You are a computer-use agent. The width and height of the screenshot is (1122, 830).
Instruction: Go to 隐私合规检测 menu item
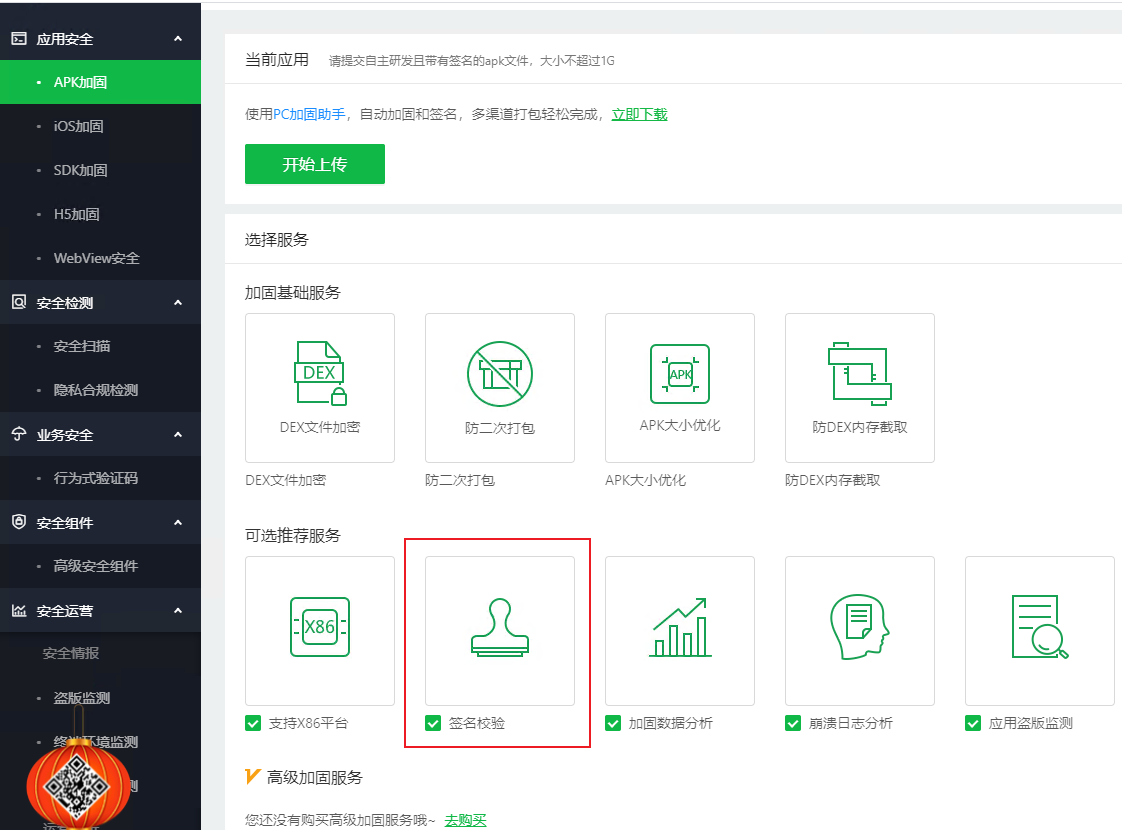point(95,390)
